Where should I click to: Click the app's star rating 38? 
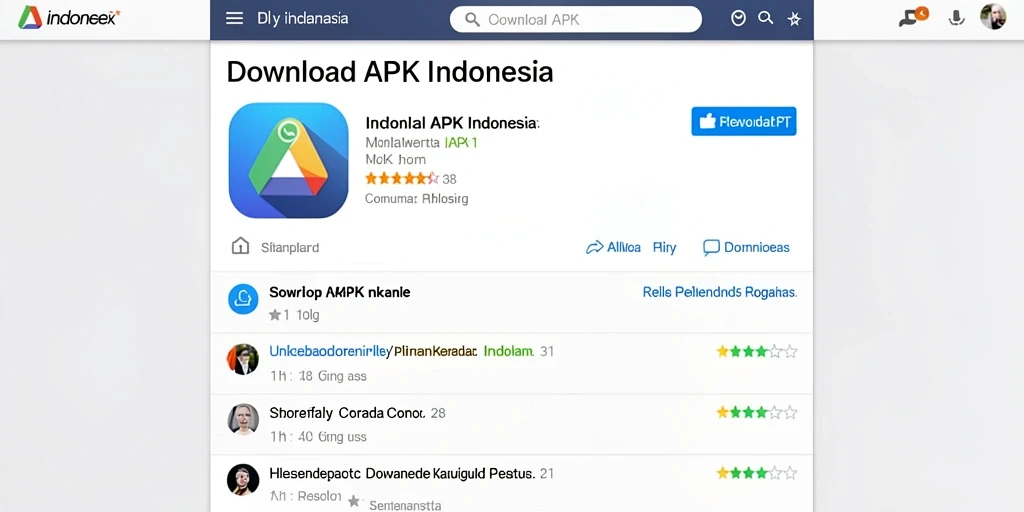pos(411,178)
